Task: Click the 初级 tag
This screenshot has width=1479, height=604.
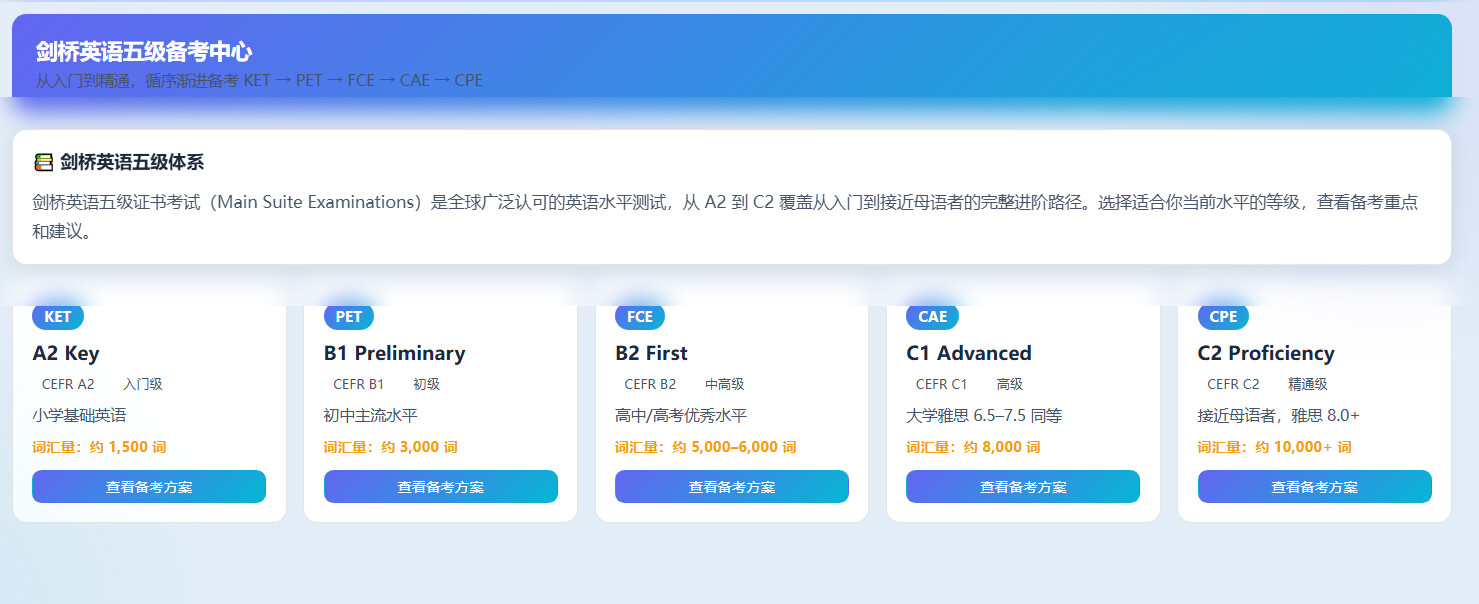Action: click(426, 384)
